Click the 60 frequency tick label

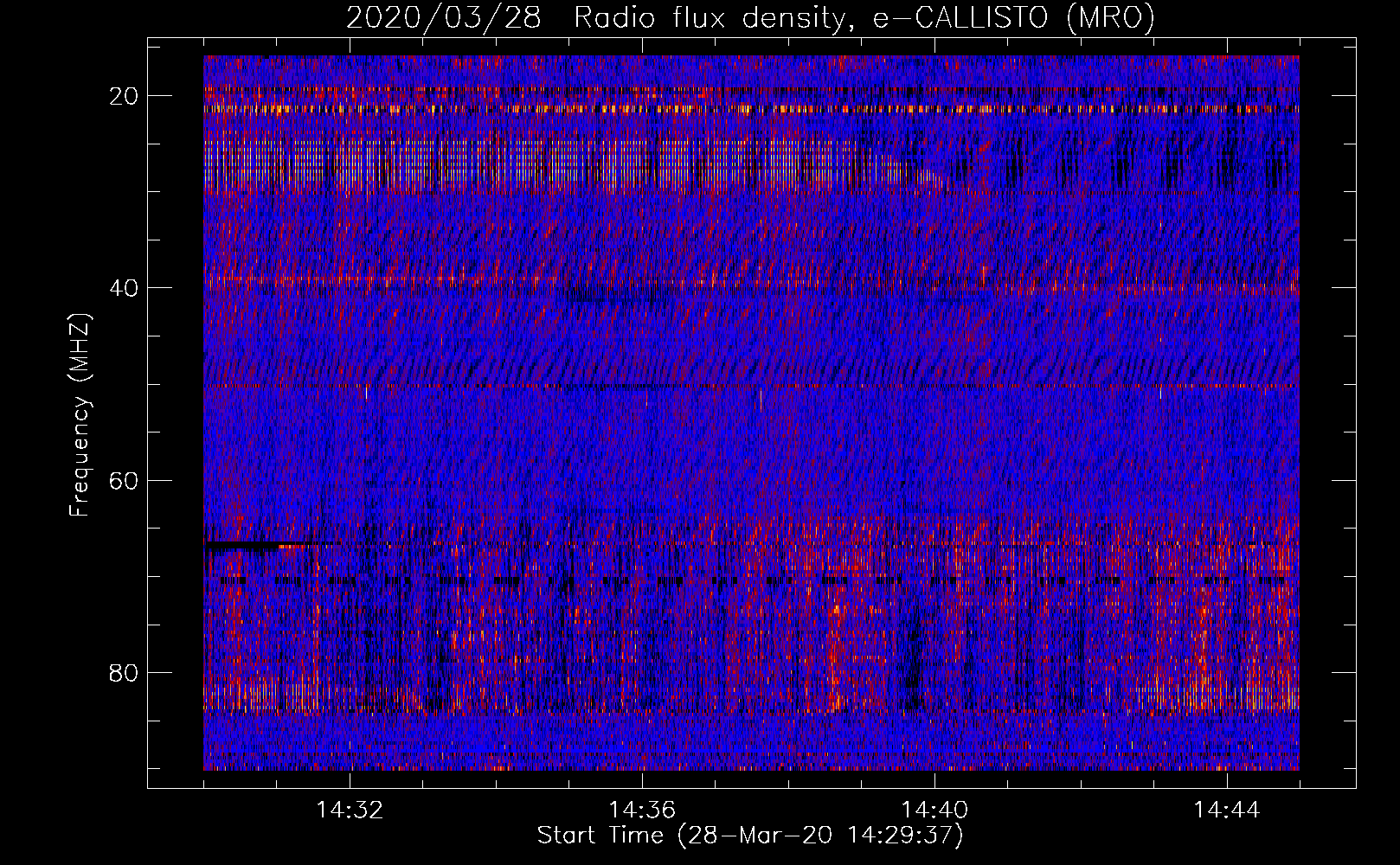pos(125,480)
